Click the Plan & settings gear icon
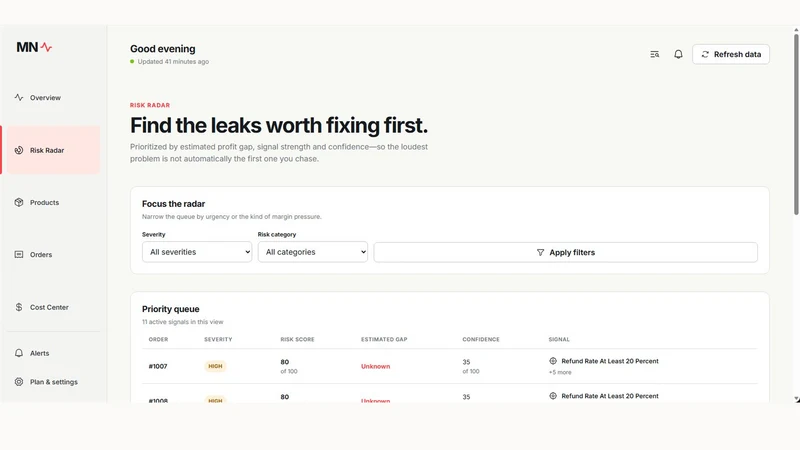The height and width of the screenshot is (450, 800). 19,382
